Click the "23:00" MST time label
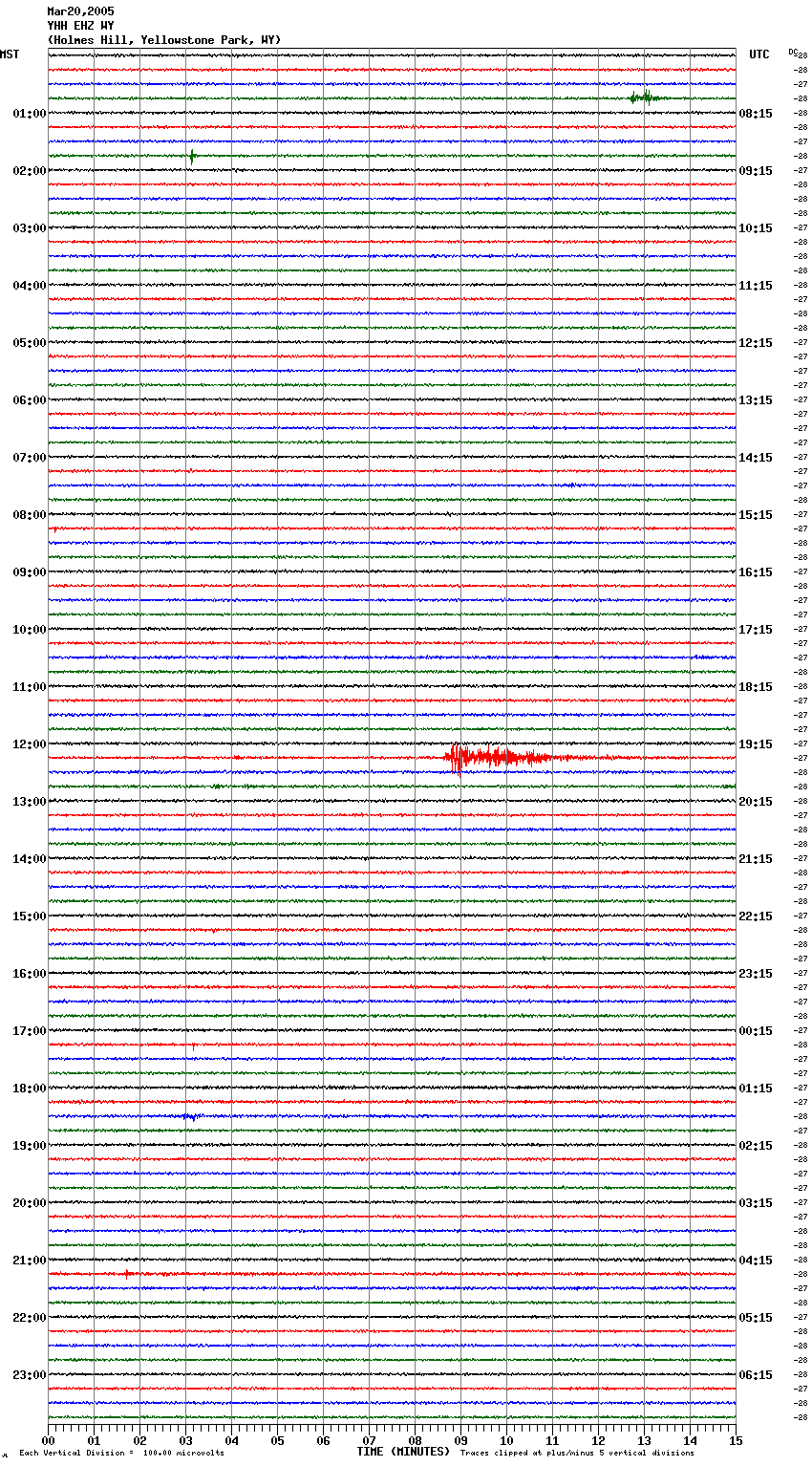The width and height of the screenshot is (812, 1466). pos(30,1375)
